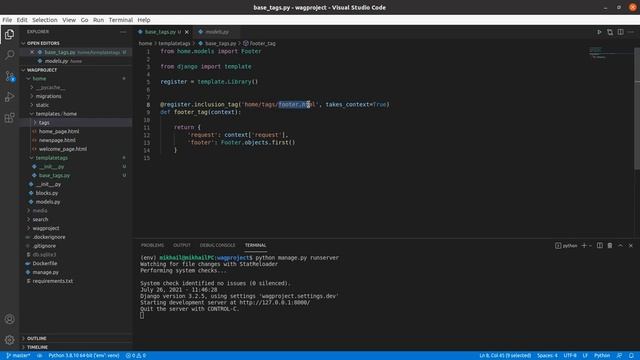The width and height of the screenshot is (640, 360).
Task: Split the editor right
Action: pyautogui.click(x=620, y=32)
